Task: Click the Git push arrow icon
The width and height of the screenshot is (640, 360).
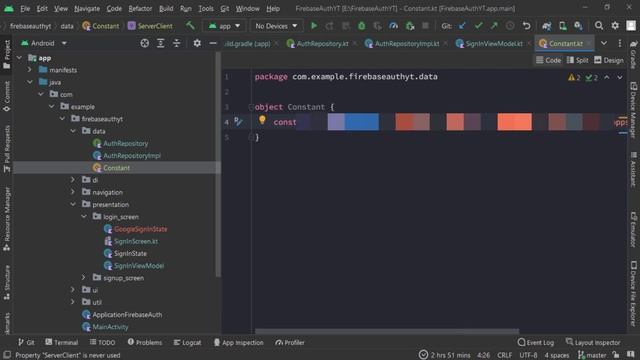Action: pyautogui.click(x=494, y=26)
